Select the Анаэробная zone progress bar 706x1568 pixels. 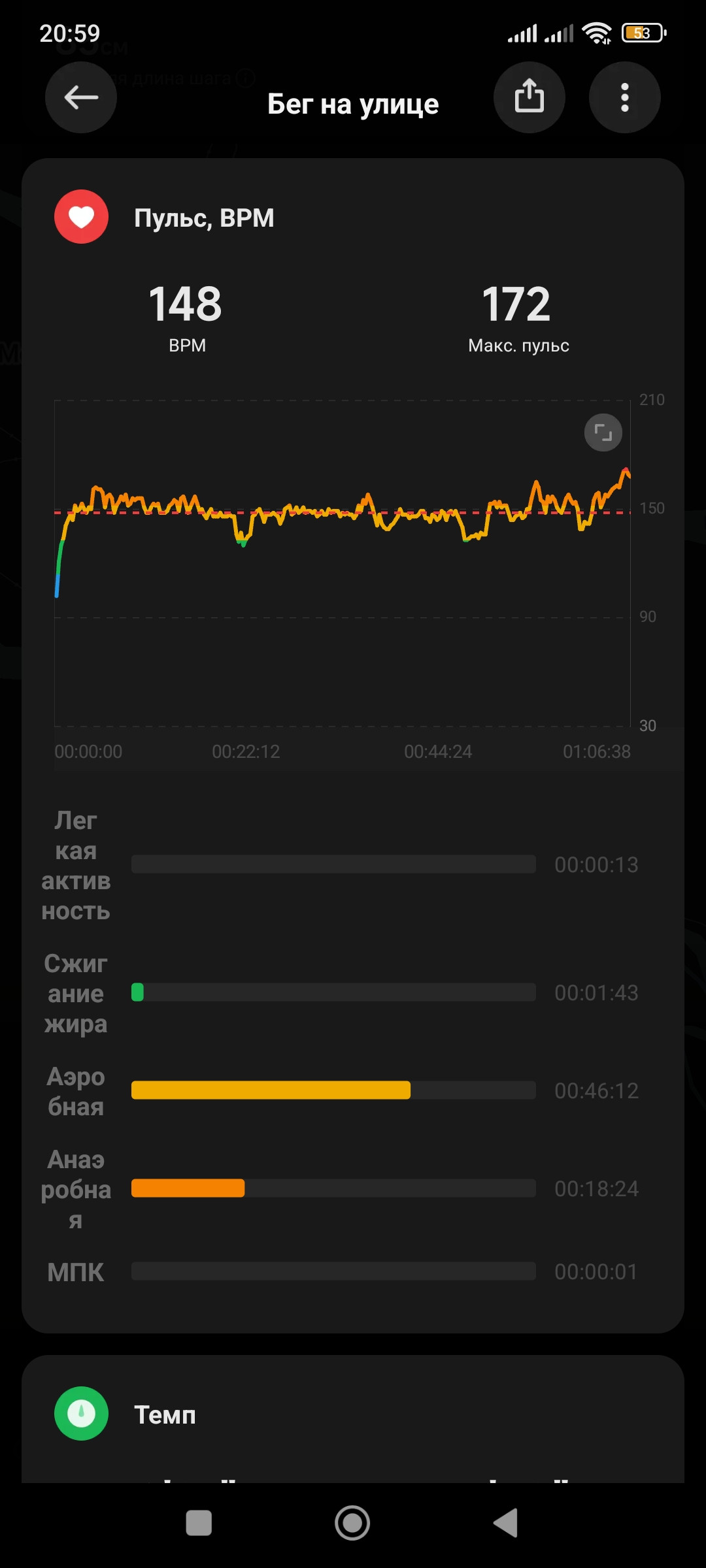(x=333, y=1188)
